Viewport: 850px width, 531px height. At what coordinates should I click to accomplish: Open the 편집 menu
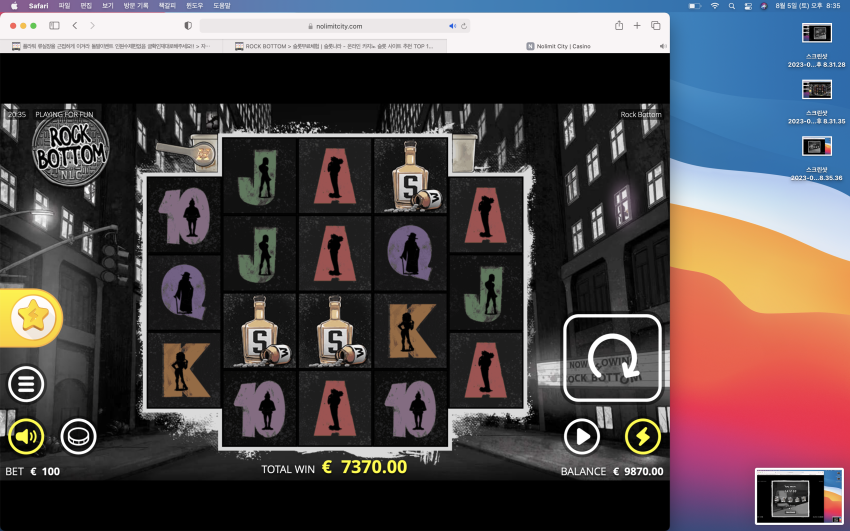tap(86, 5)
